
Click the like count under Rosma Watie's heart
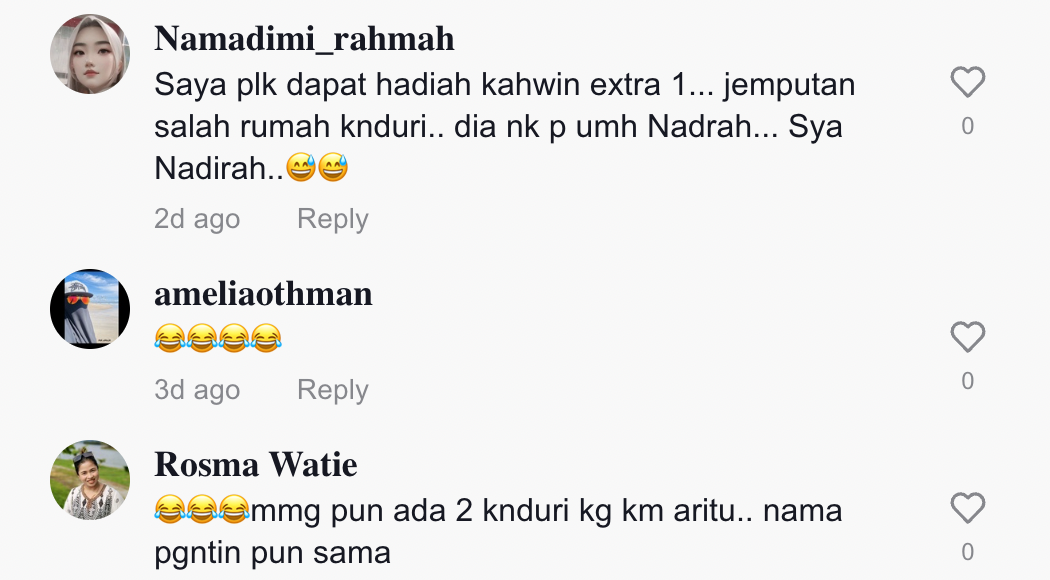coord(968,552)
